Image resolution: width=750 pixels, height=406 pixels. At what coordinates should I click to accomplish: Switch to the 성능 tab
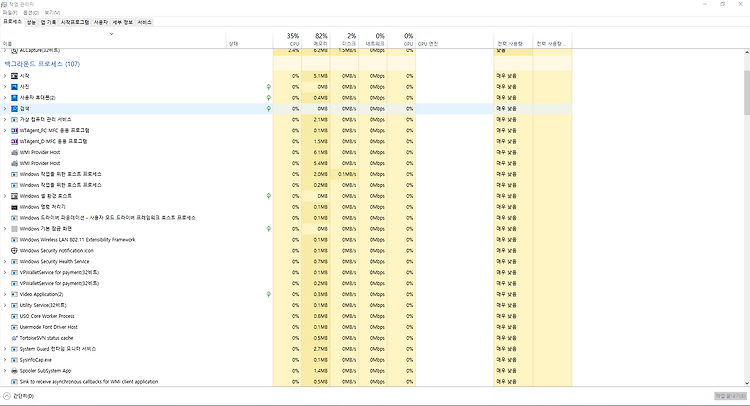(31, 22)
